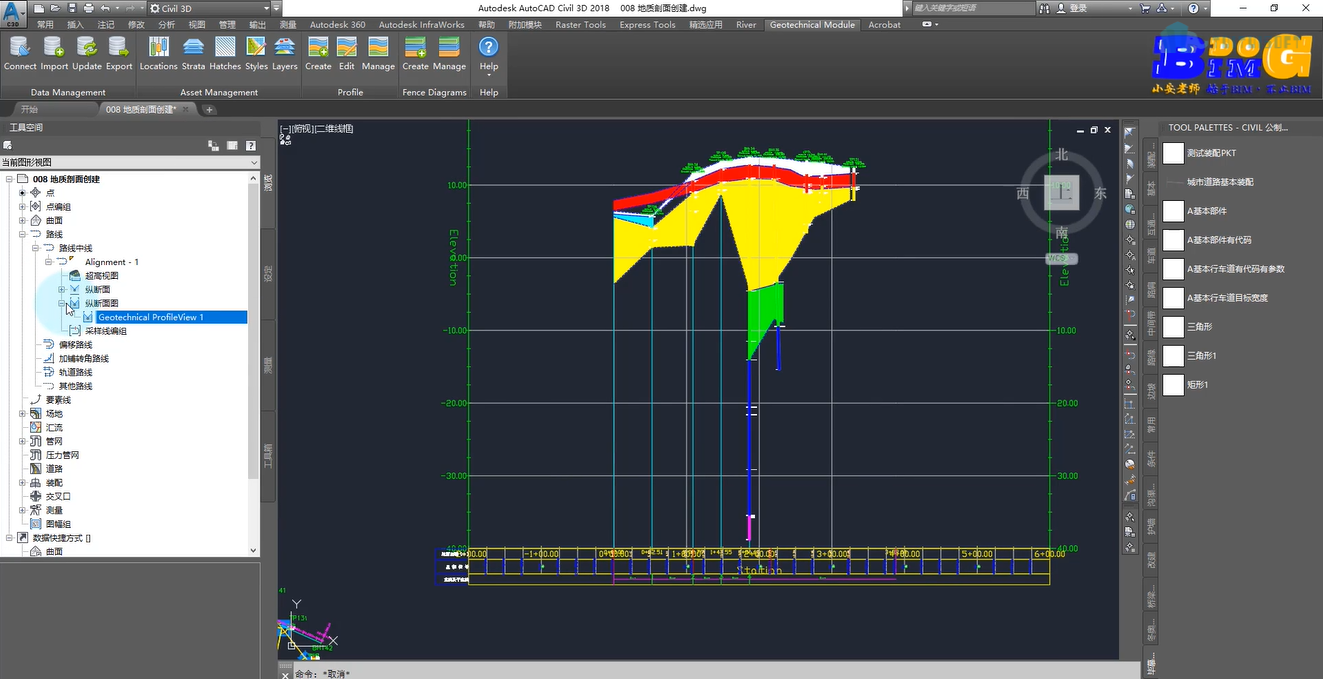Click Edit in the Profile panel
Viewport: 1323px width, 679px height.
tap(347, 53)
